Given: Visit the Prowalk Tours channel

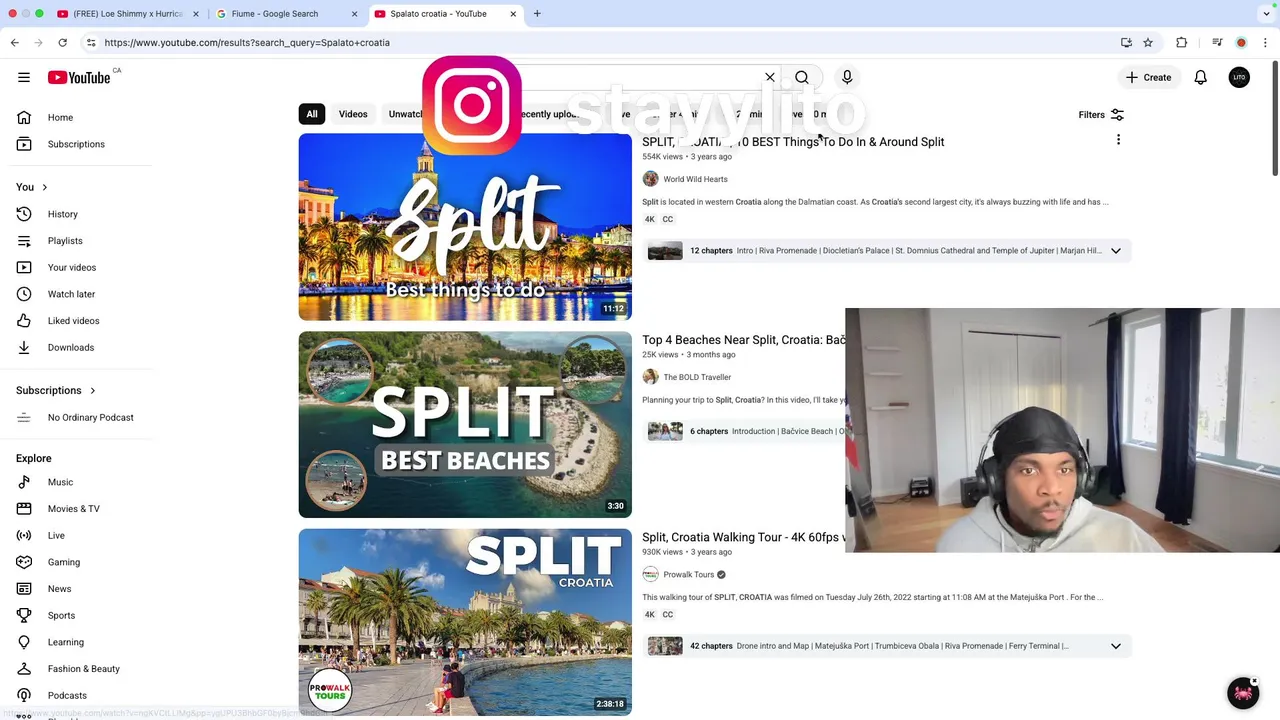Looking at the screenshot, I should coord(689,575).
